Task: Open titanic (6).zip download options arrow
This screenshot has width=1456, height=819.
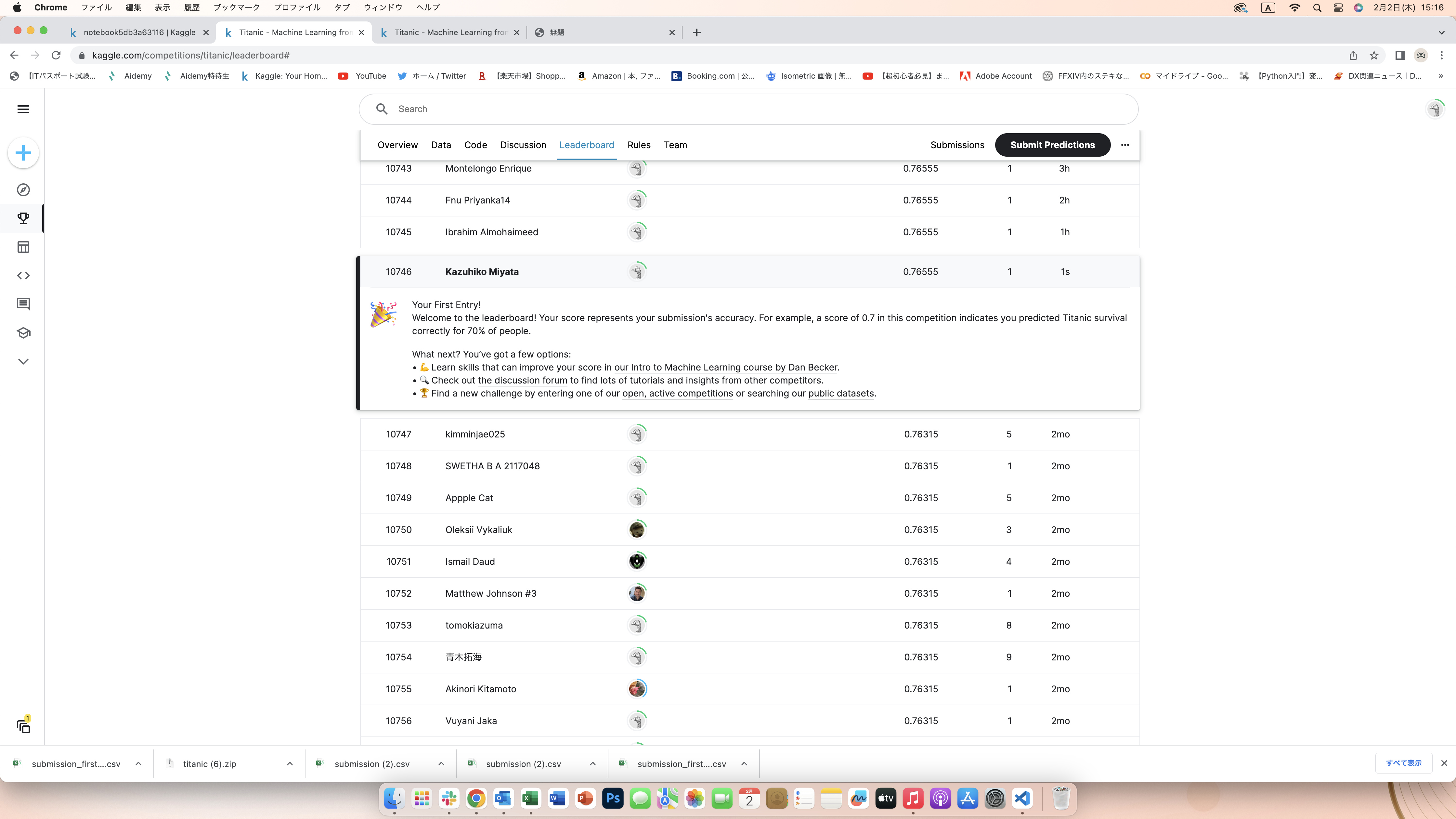Action: (290, 764)
